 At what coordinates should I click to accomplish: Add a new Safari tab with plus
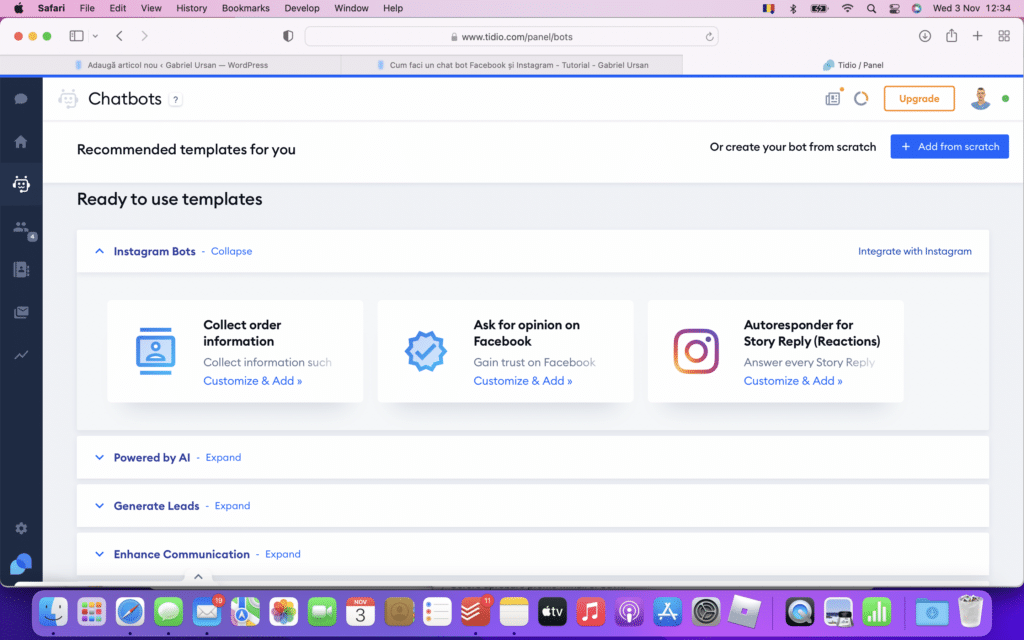(978, 36)
